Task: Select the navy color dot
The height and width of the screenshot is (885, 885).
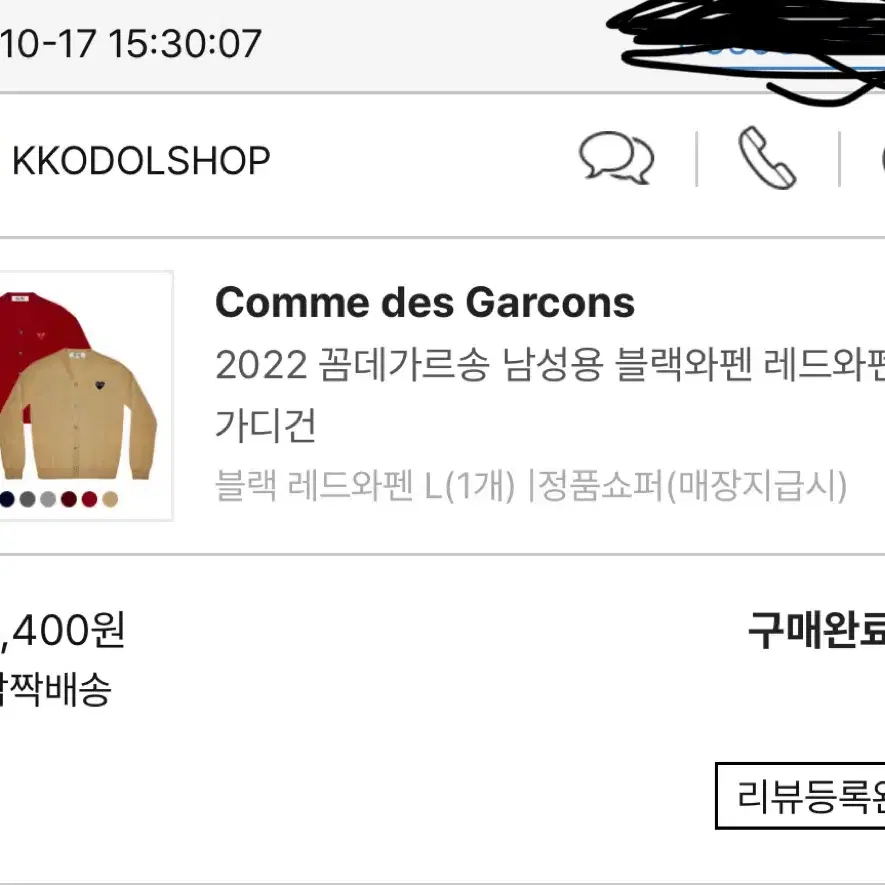Action: click(7, 499)
